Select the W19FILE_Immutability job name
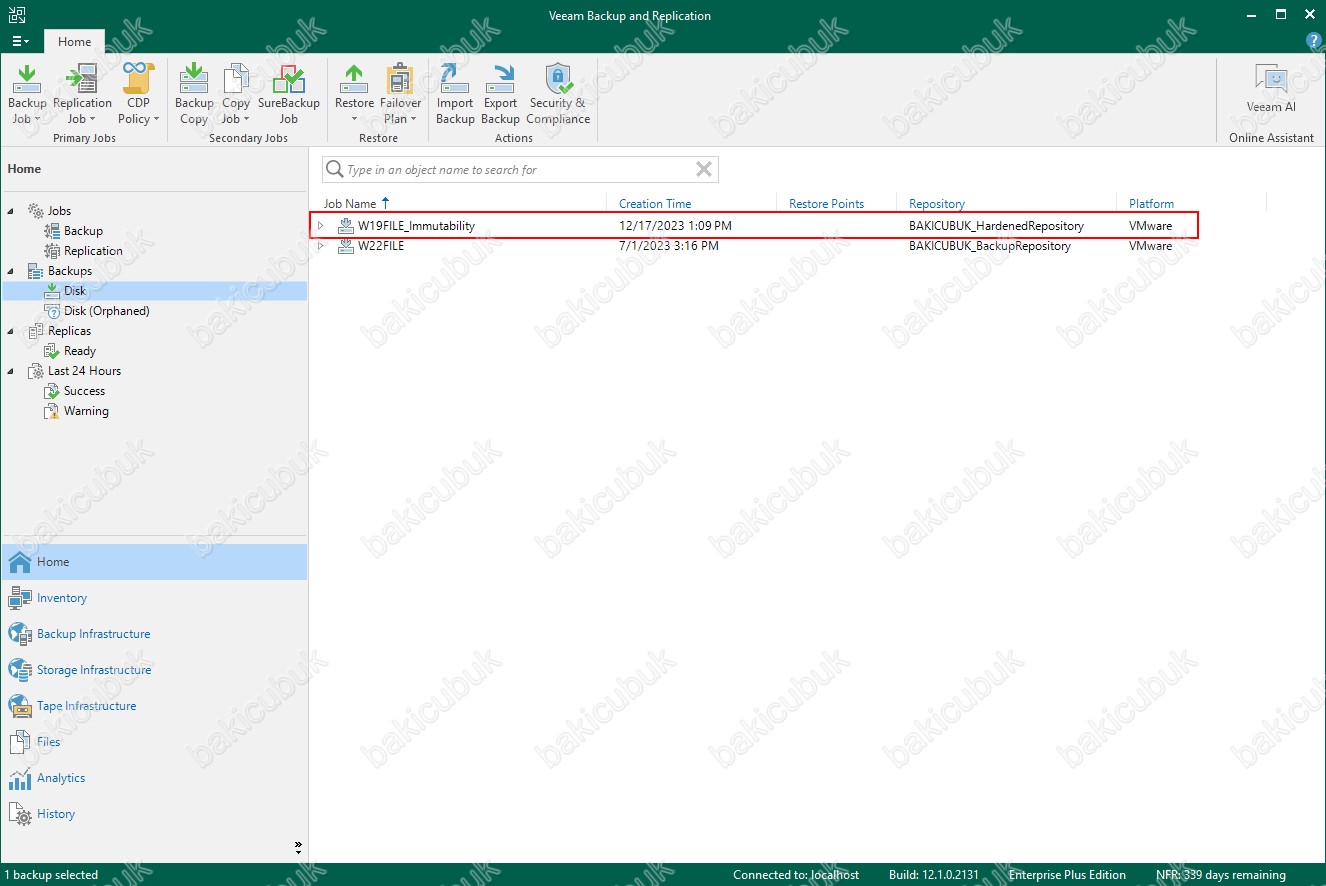1326x886 pixels. tap(416, 226)
